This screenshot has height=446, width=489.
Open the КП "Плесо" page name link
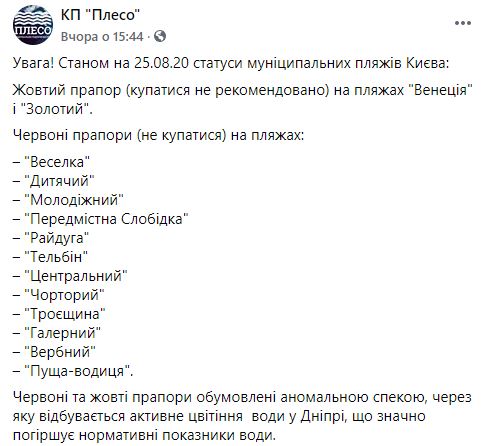point(100,15)
